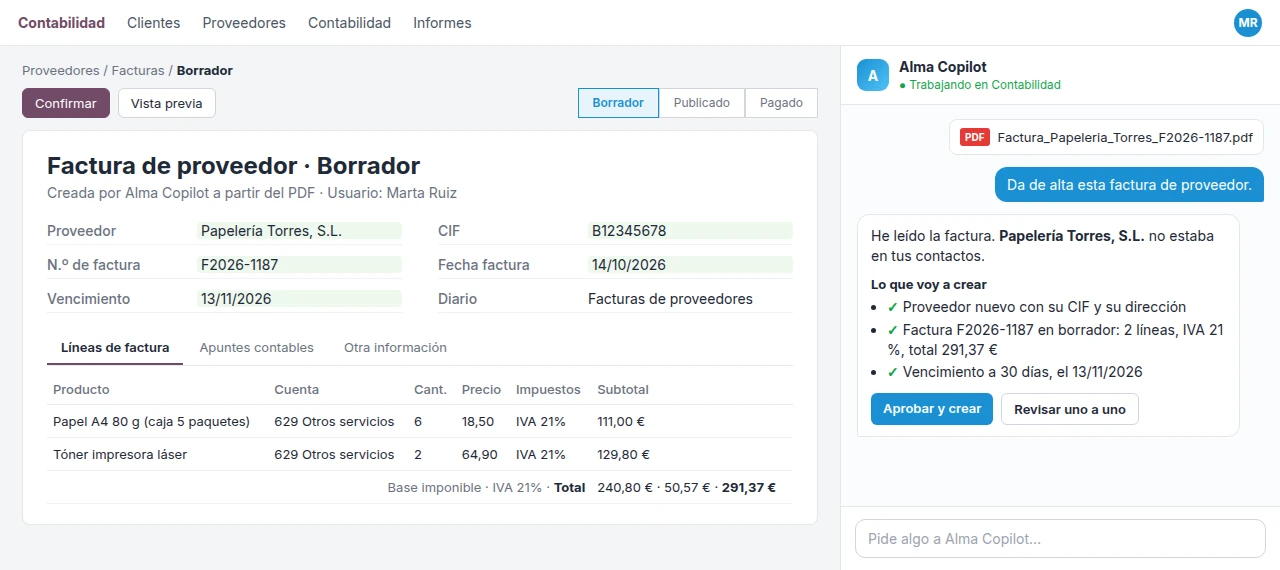Select product Papel A4 80 g line
1280x570 pixels.
(151, 422)
